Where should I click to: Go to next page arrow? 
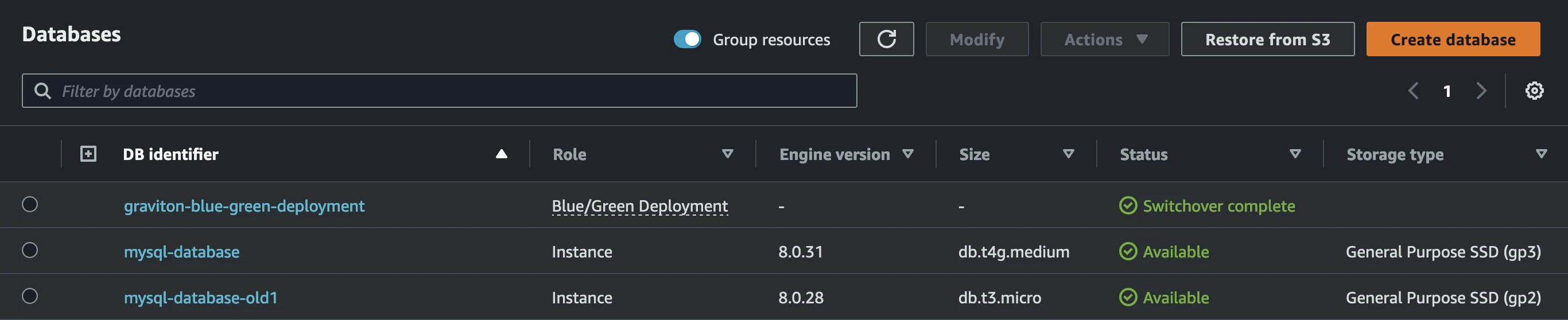1481,91
